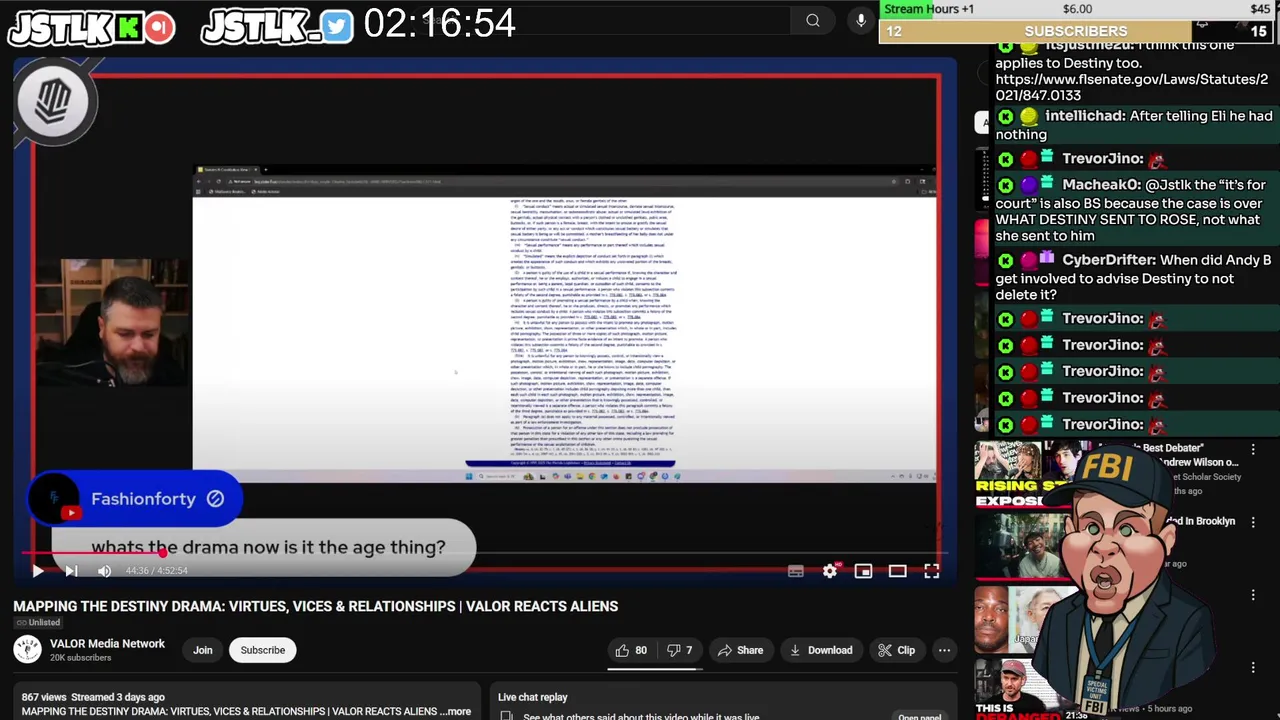1280x720 pixels.
Task: Click intellichad's chat message
Action: pos(1133,125)
